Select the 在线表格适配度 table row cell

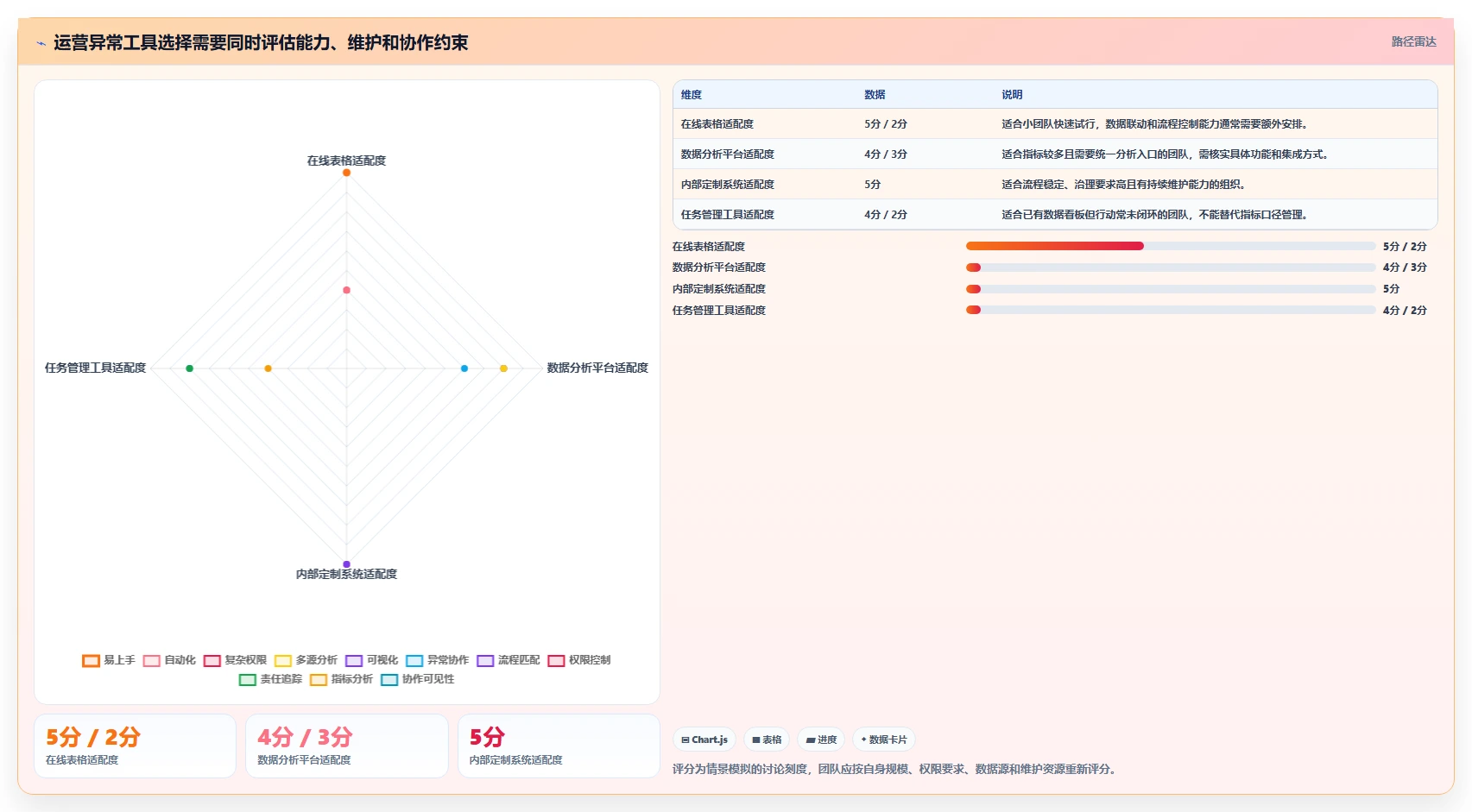click(x=717, y=124)
